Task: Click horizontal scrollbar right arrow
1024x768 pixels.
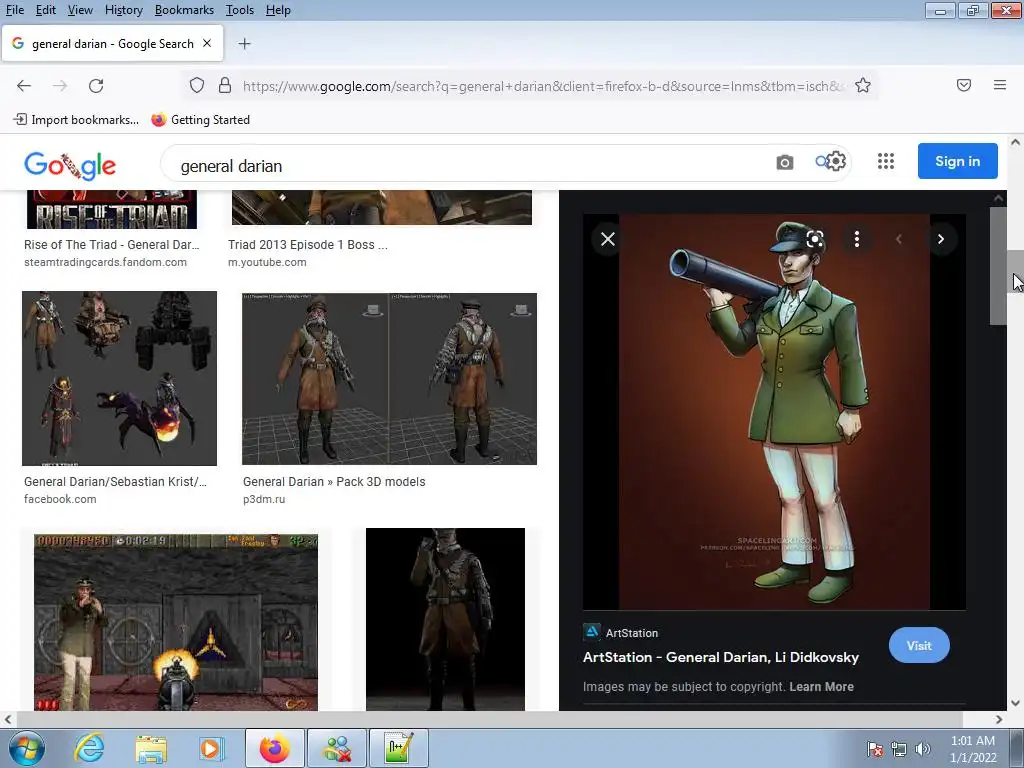Action: [x=999, y=719]
